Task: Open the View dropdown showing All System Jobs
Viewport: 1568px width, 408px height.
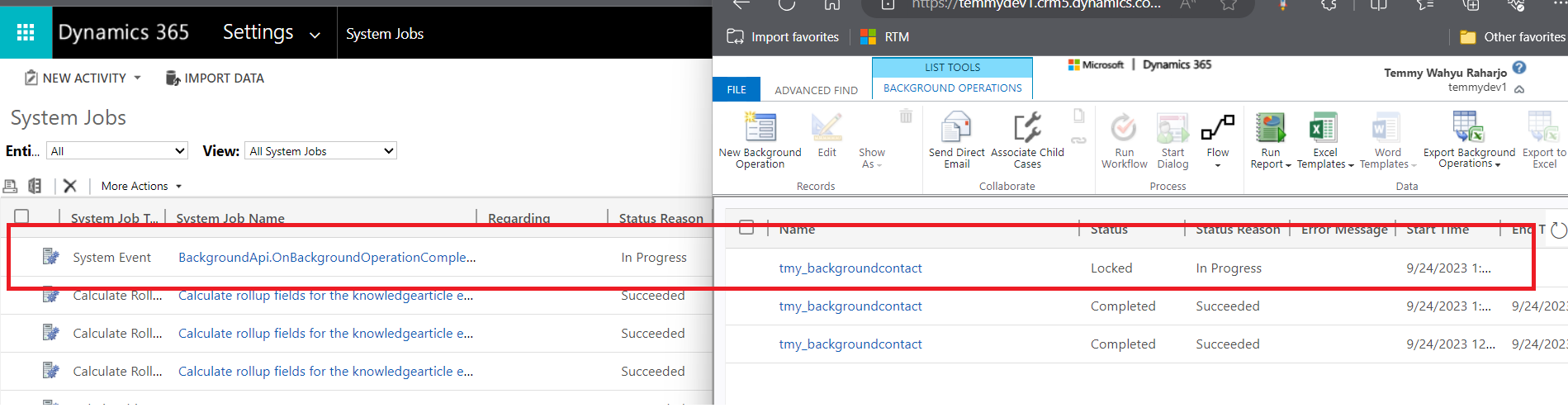Action: point(320,150)
